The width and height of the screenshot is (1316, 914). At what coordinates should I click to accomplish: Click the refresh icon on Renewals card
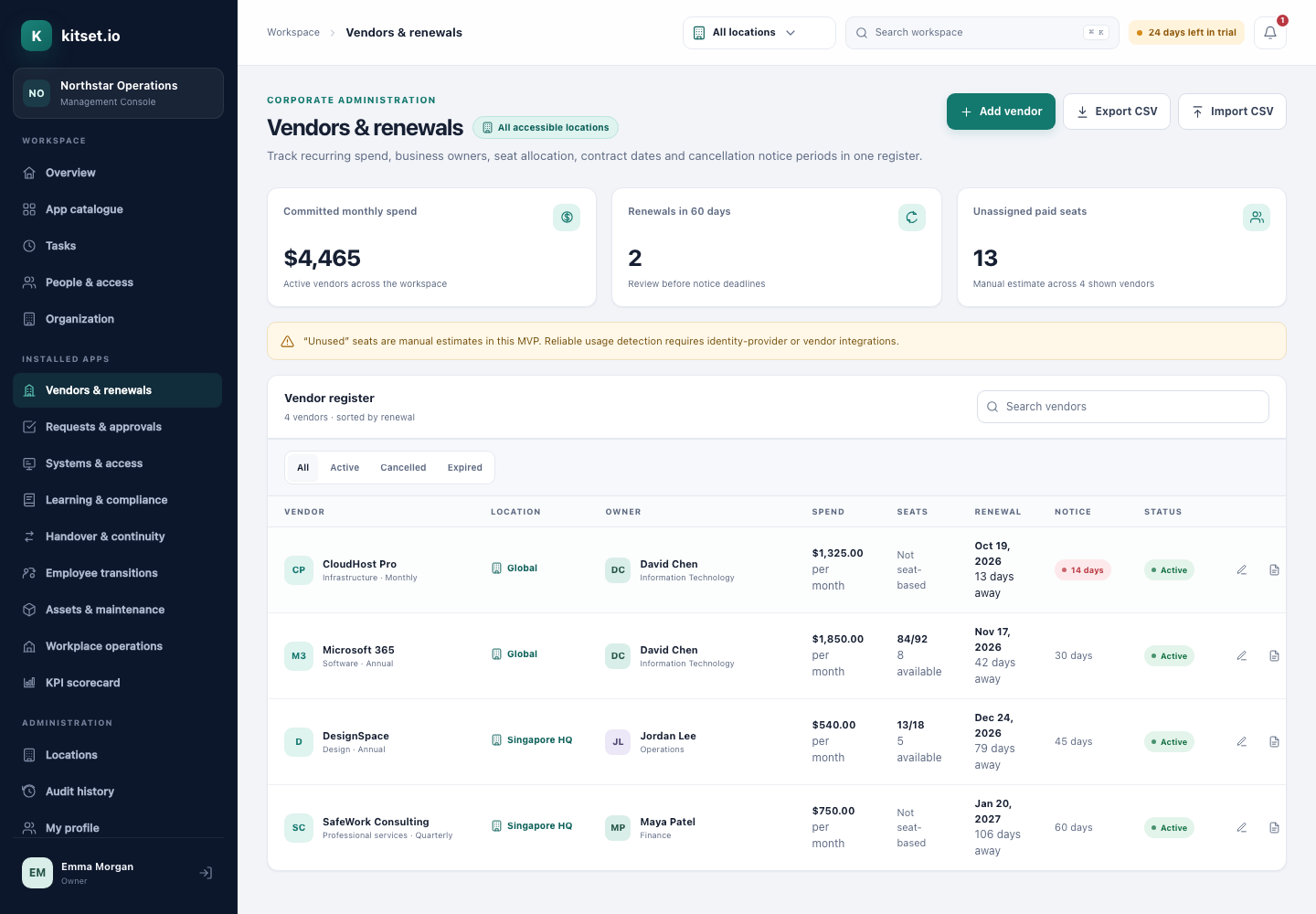click(912, 218)
